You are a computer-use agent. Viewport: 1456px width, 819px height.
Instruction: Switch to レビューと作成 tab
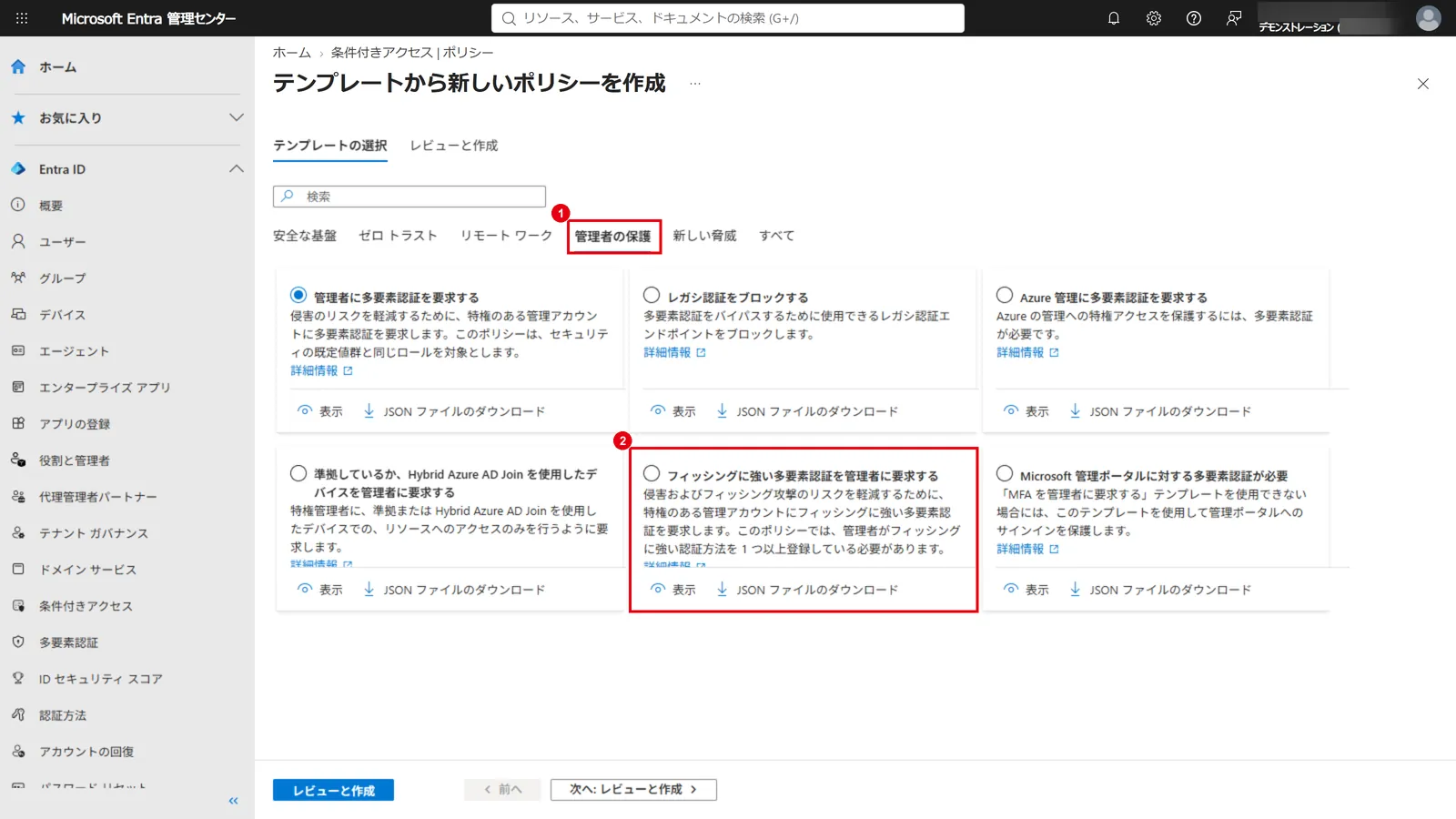[x=453, y=146]
